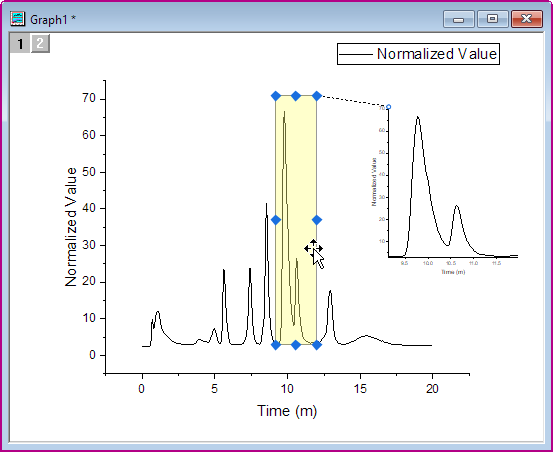Click the Graph1 title bar text

53,20
